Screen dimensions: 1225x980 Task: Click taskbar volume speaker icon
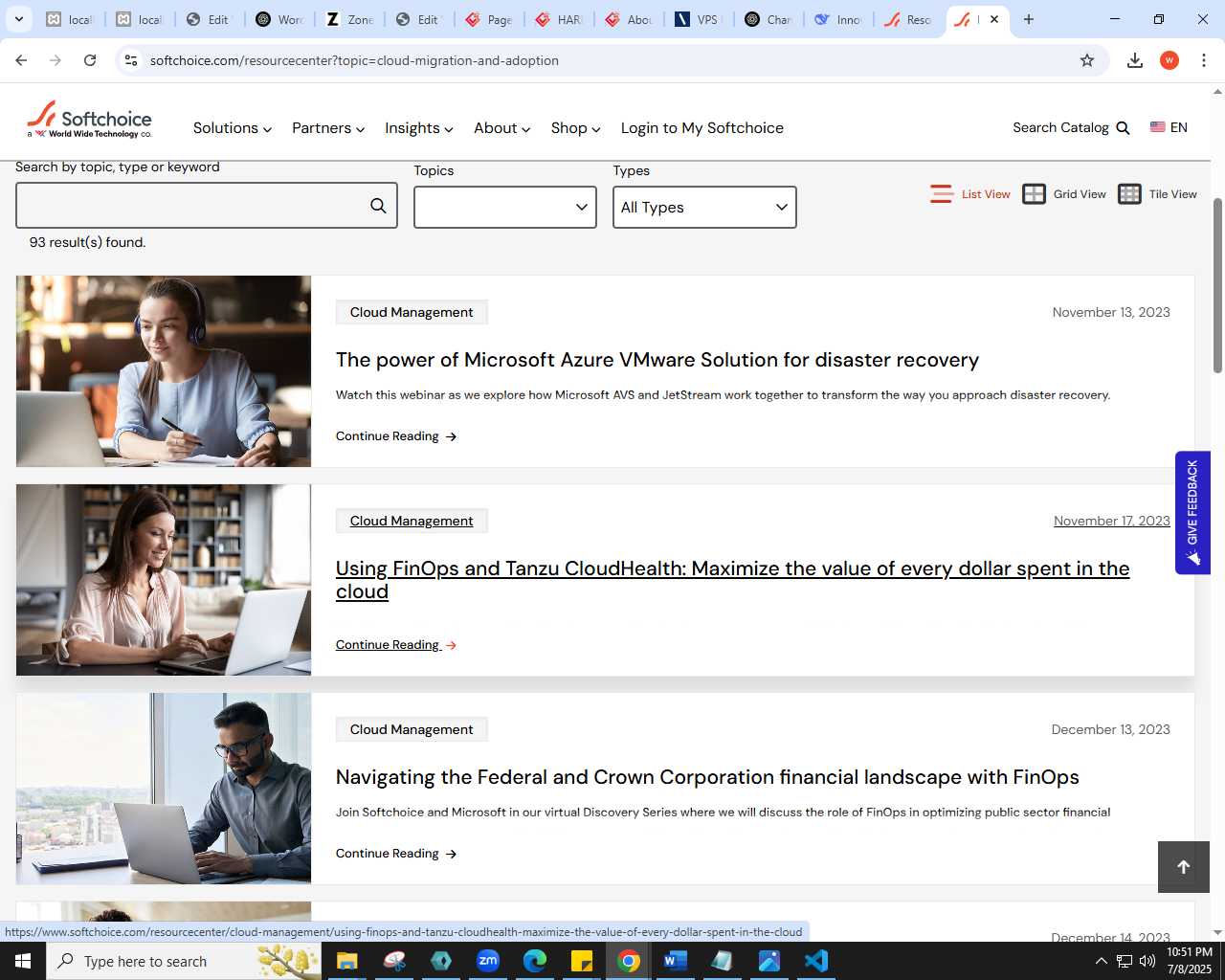pos(1147,961)
